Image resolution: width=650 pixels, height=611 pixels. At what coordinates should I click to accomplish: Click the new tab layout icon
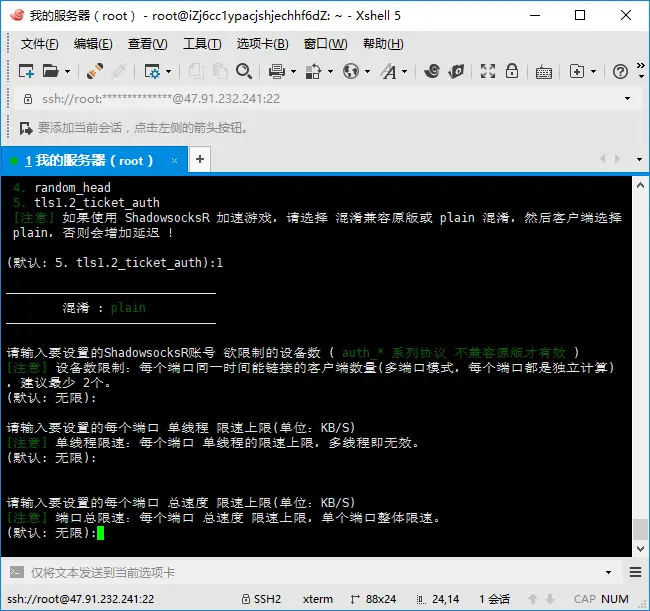point(577,71)
